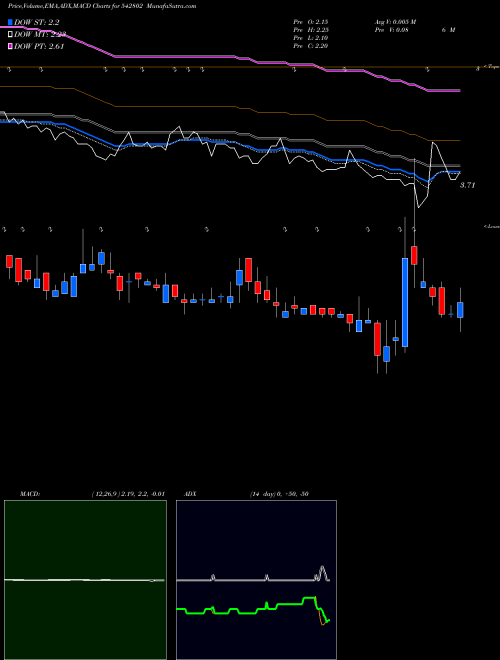Open the green MACD indicator chart
This screenshot has height=660, width=500.
click(85, 580)
